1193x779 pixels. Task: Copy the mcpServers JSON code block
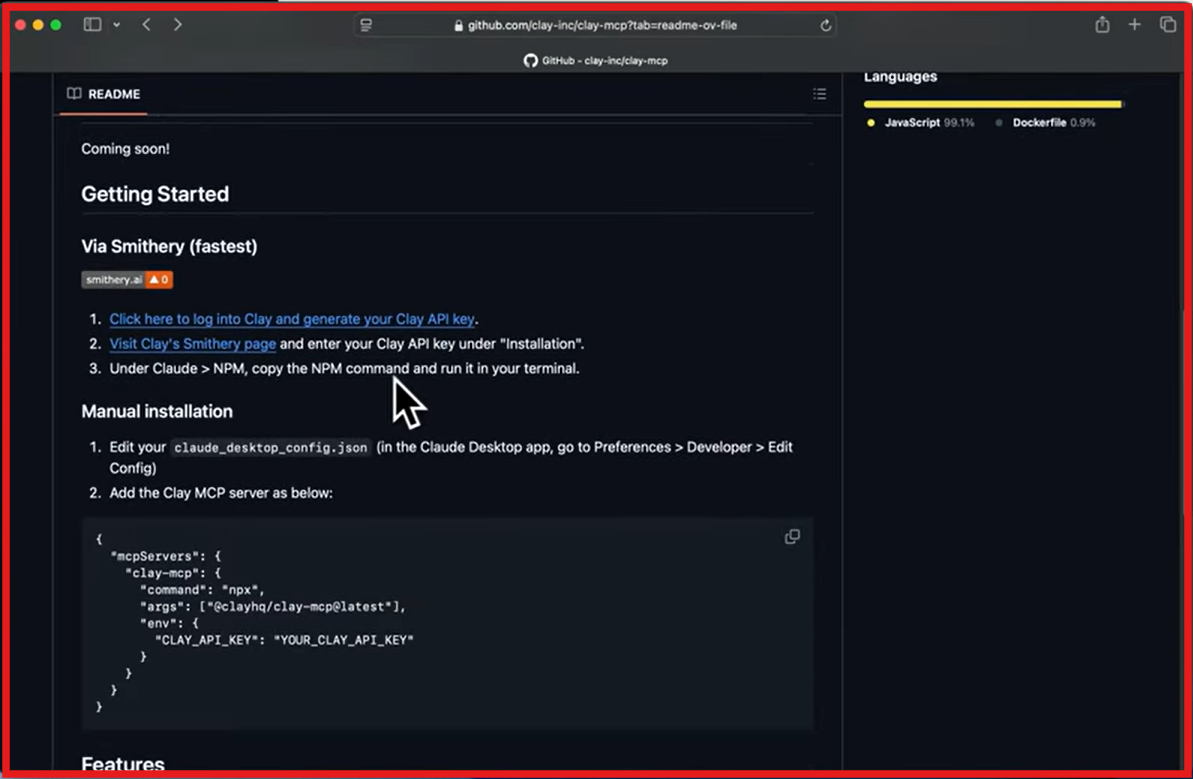792,536
